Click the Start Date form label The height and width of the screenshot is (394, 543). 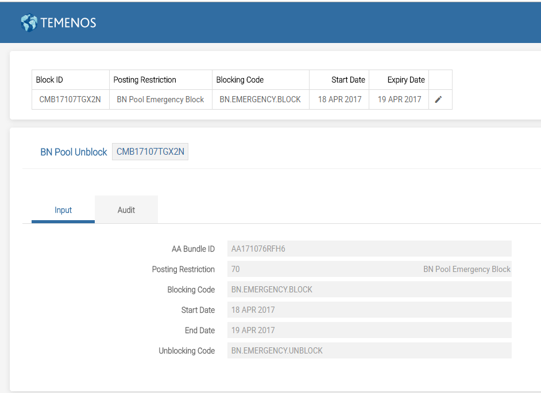pos(198,310)
